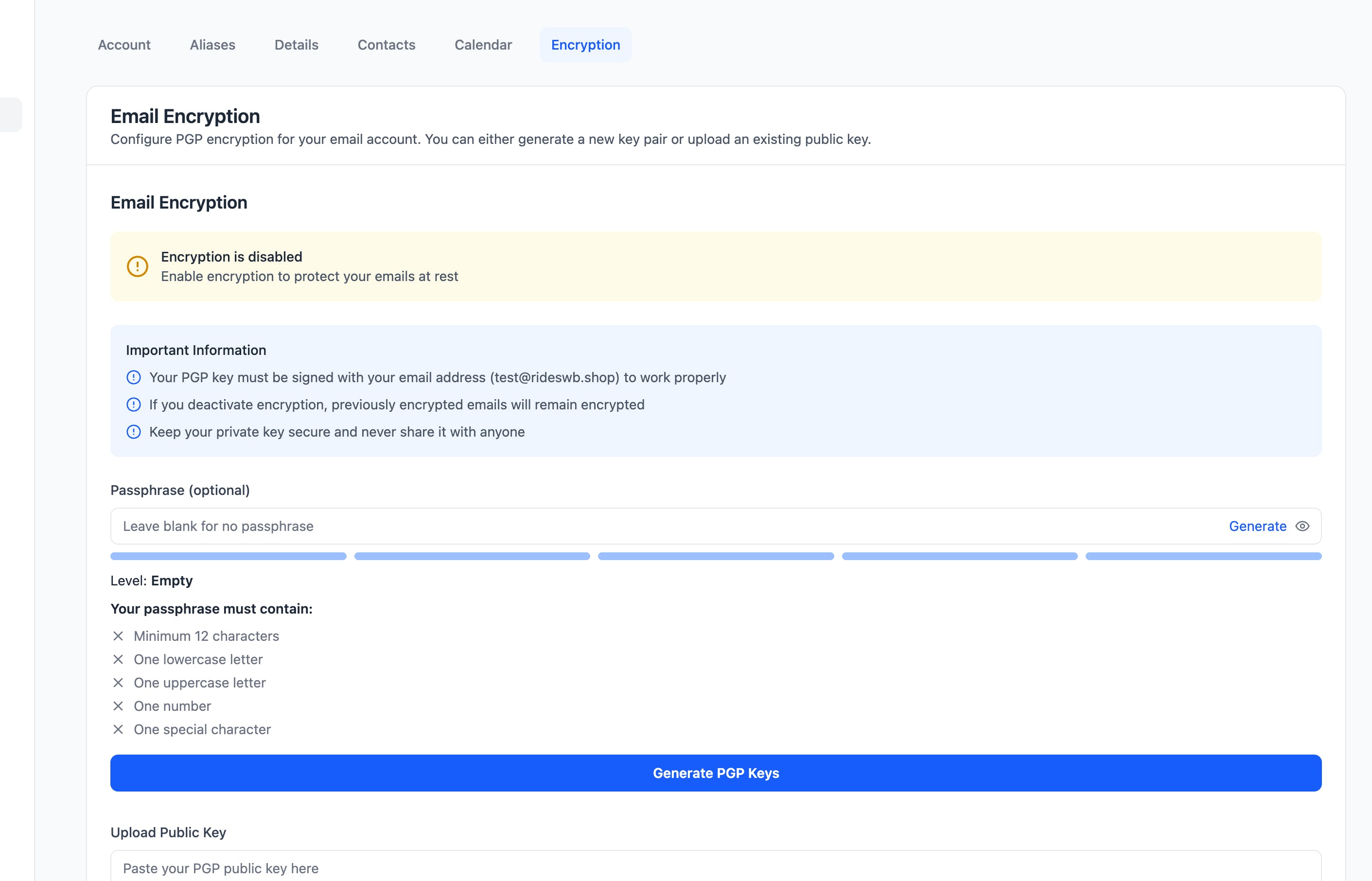Click Generate link in passphrase field
This screenshot has height=881, width=1372.
click(1257, 526)
